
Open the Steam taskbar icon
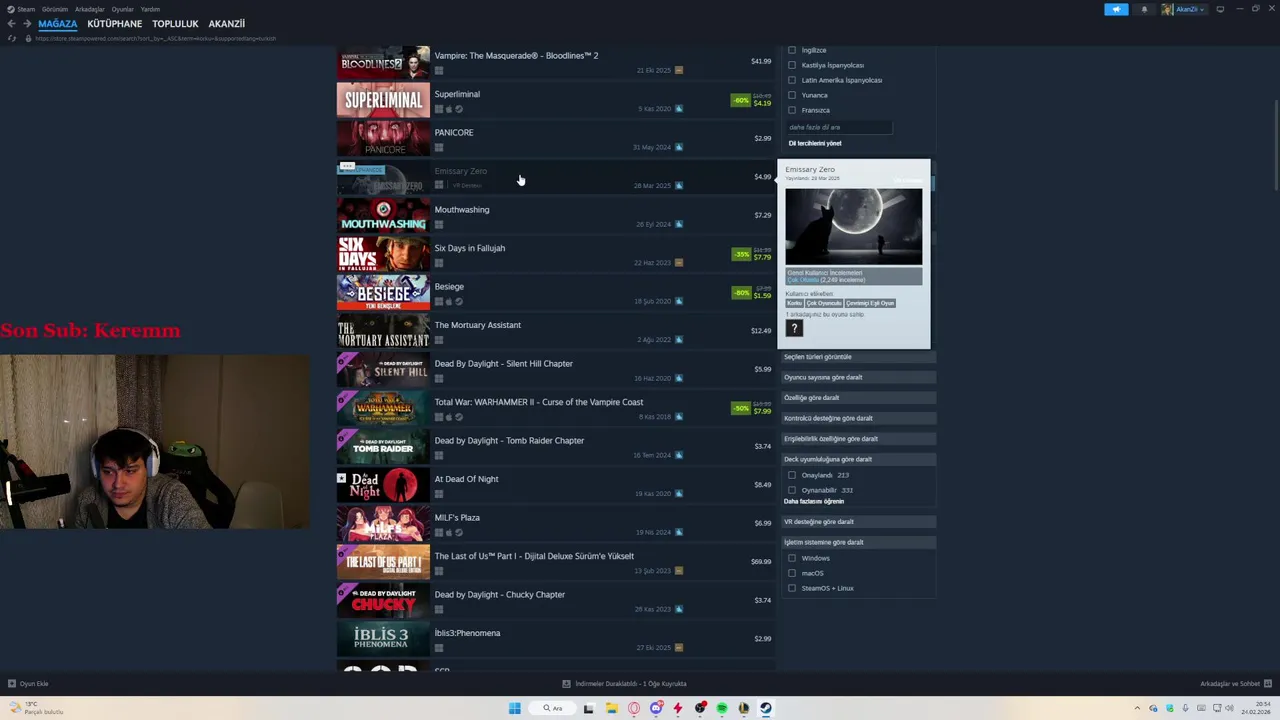click(x=766, y=708)
